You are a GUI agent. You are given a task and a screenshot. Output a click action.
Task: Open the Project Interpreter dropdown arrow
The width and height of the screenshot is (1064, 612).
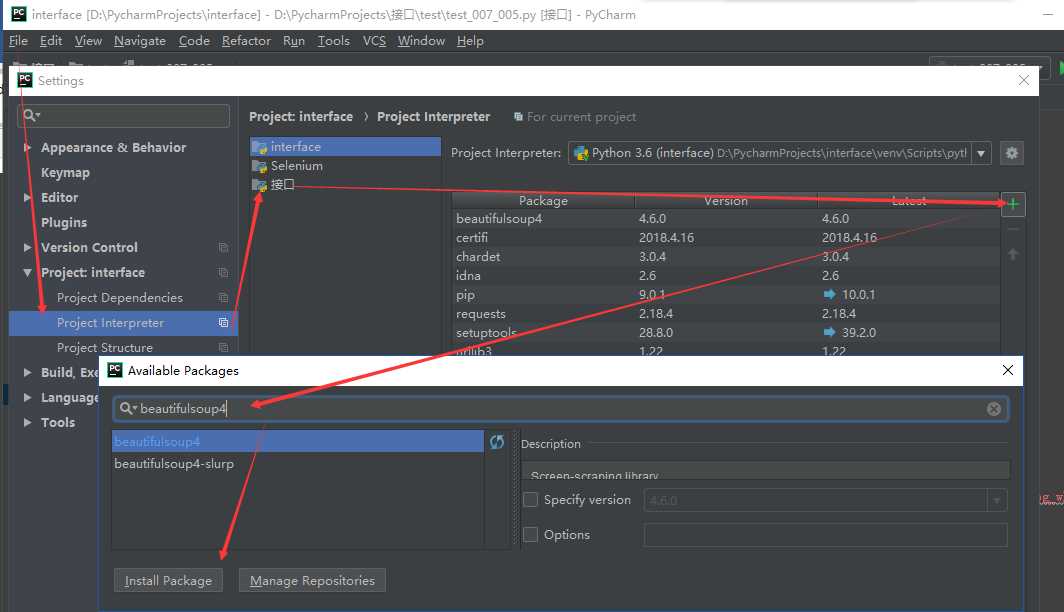981,153
